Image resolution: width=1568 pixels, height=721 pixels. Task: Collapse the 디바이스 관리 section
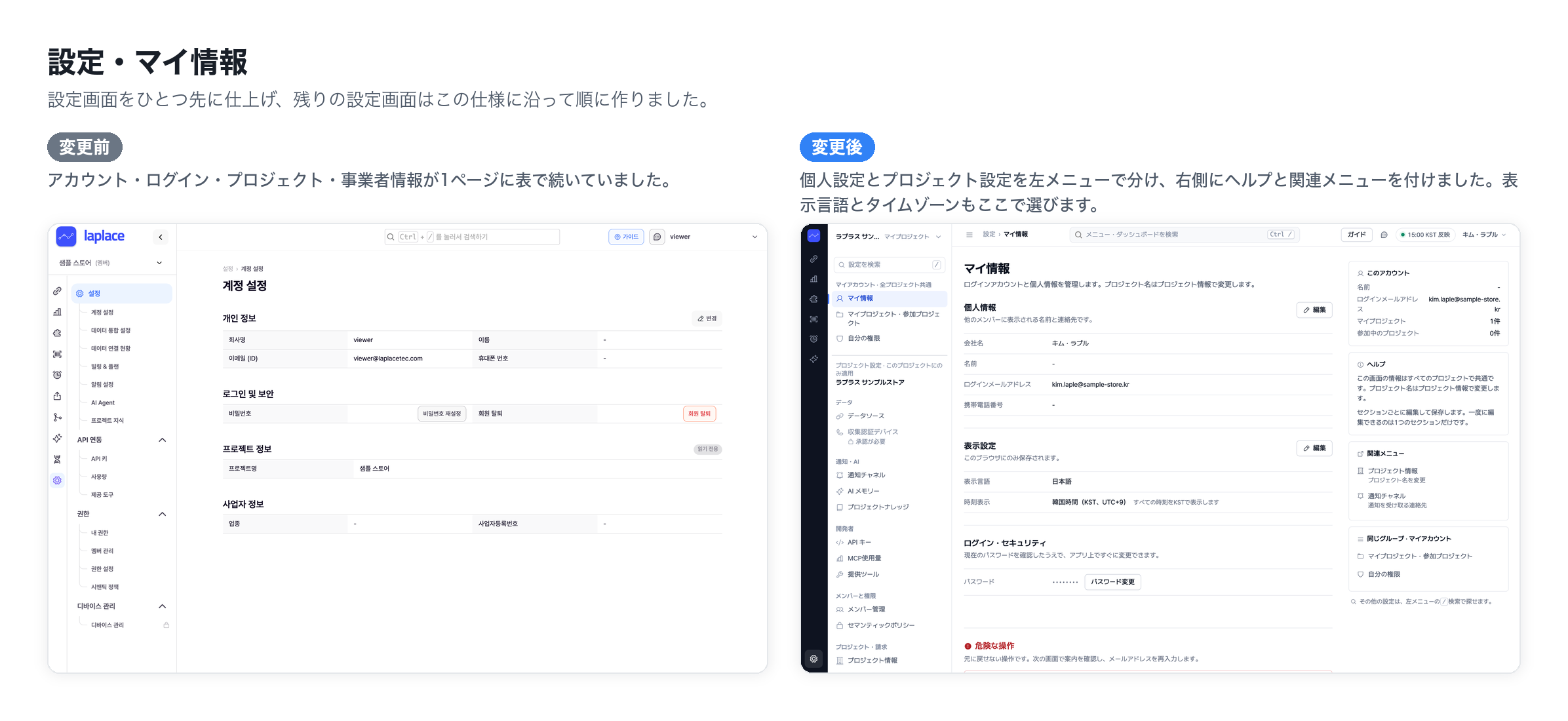click(x=163, y=606)
